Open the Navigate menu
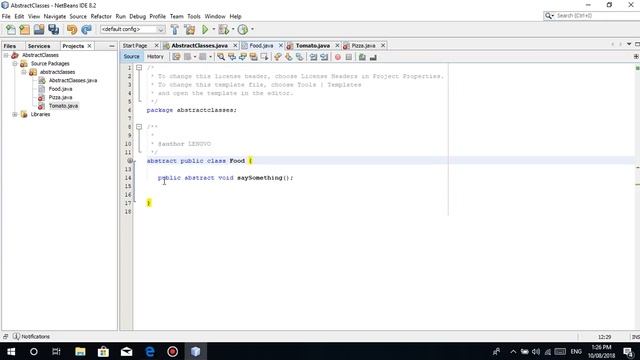This screenshot has width=640, height=360. click(x=55, y=16)
